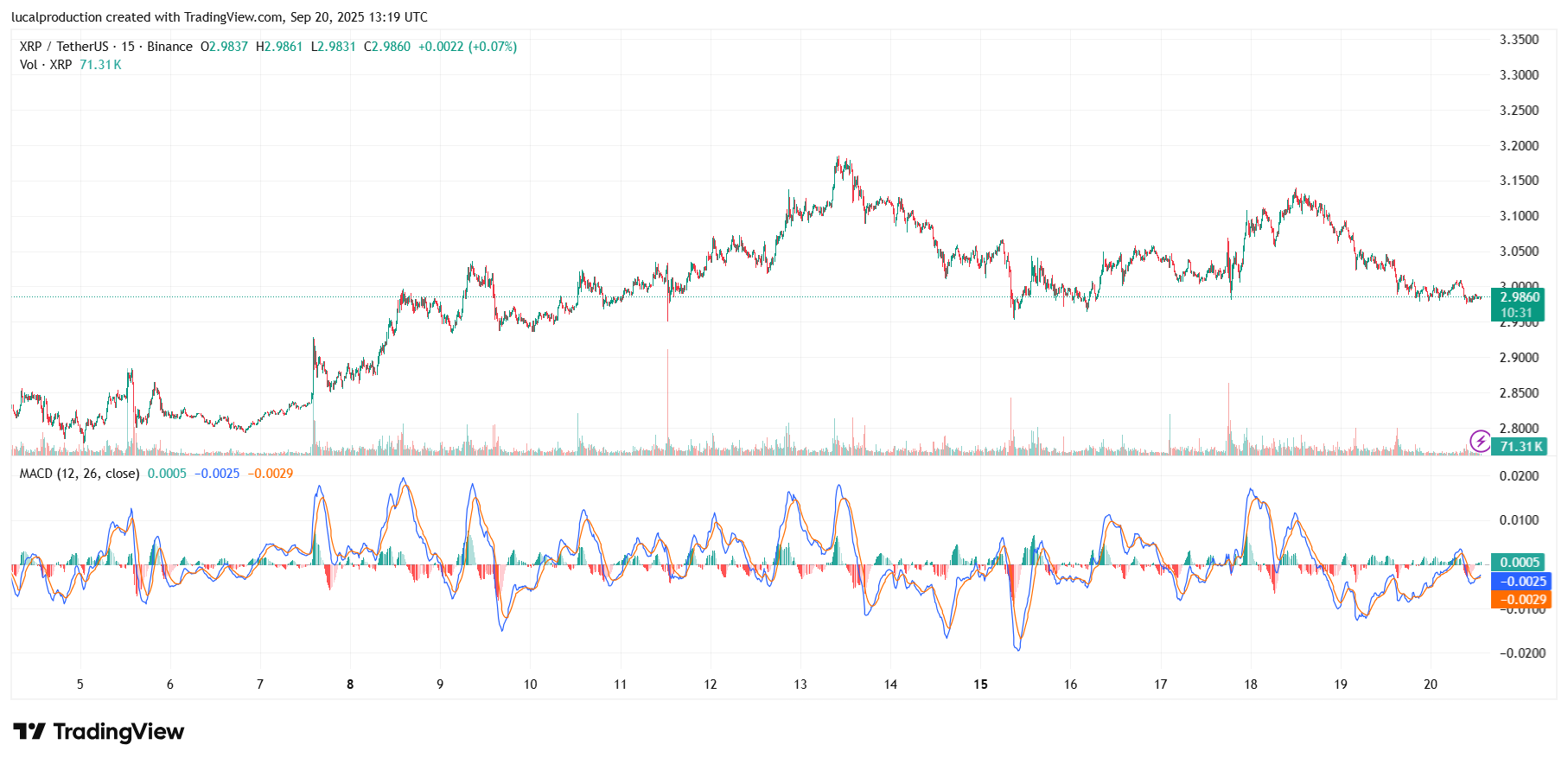The height and width of the screenshot is (764, 1568).
Task: Click the orange −0.0029 MACD legend value
Action: coord(271,474)
